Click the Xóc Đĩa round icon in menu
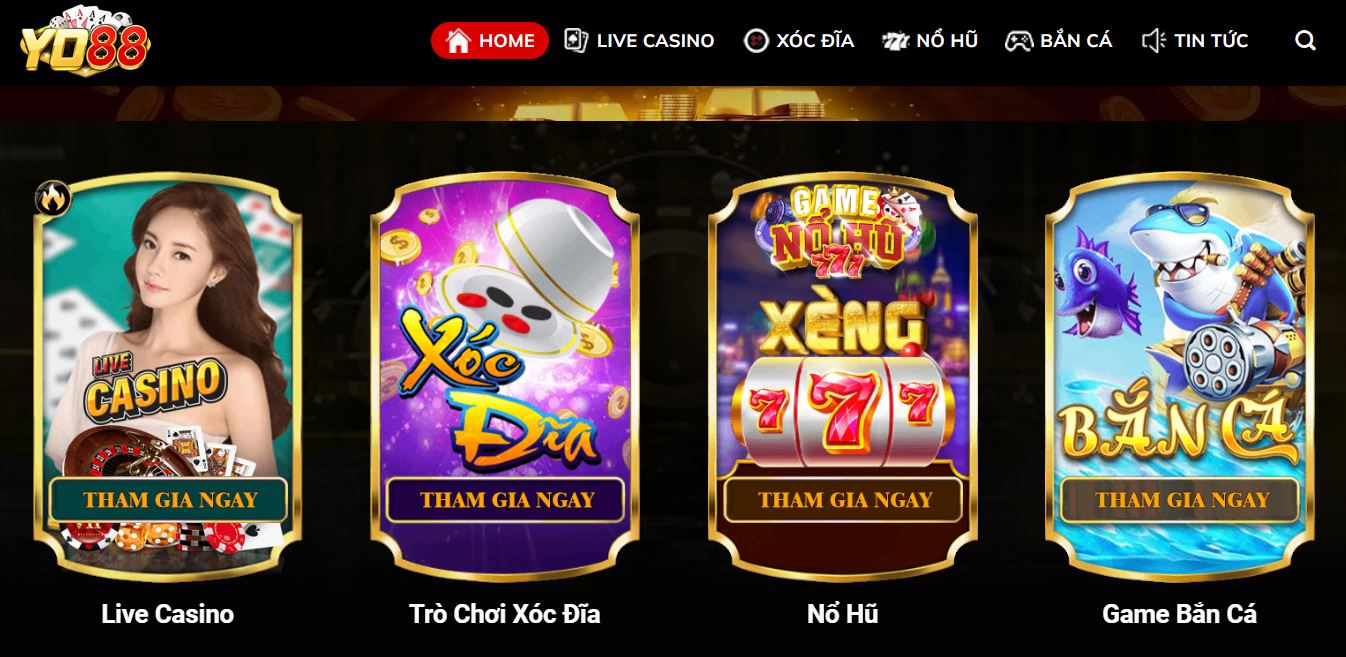Viewport: 1346px width, 657px height. pos(756,41)
